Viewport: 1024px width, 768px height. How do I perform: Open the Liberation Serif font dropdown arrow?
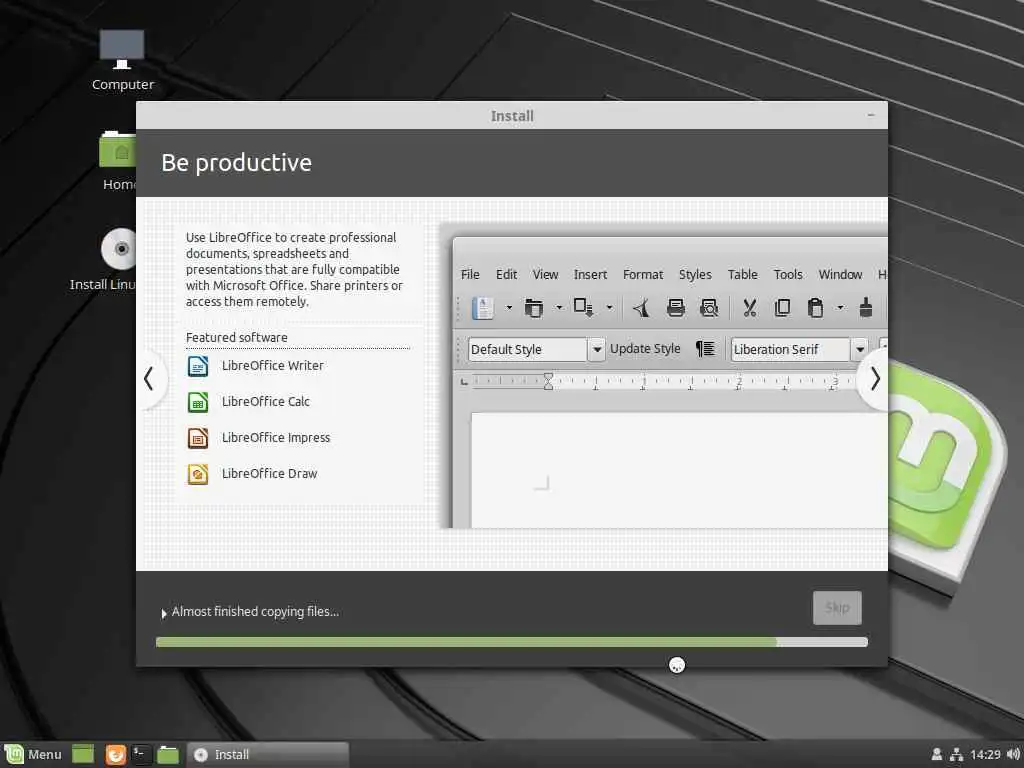tap(860, 349)
